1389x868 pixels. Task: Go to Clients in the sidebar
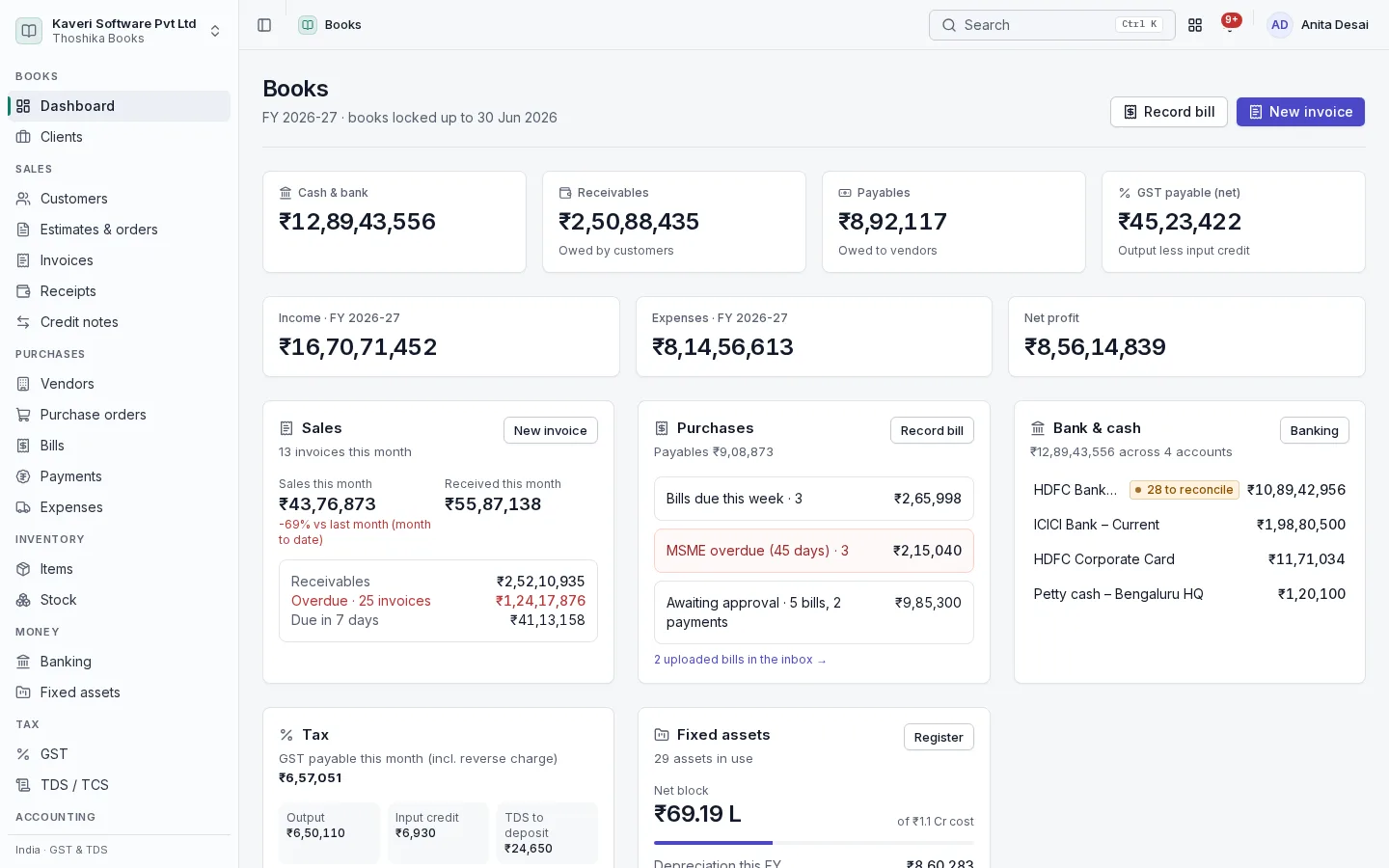pos(120,137)
